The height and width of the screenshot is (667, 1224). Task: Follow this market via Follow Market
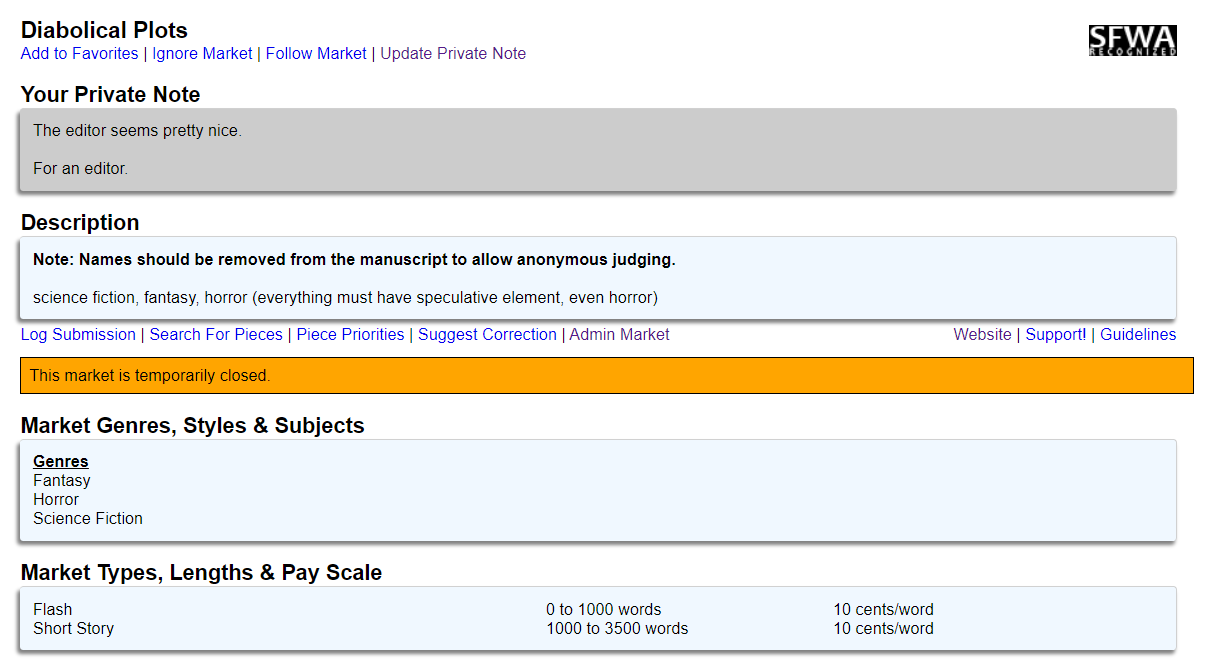tap(316, 54)
